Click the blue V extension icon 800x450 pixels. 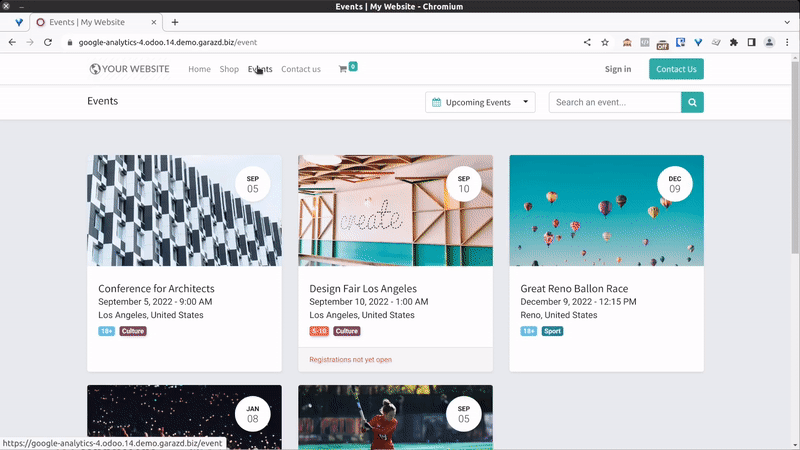point(698,42)
